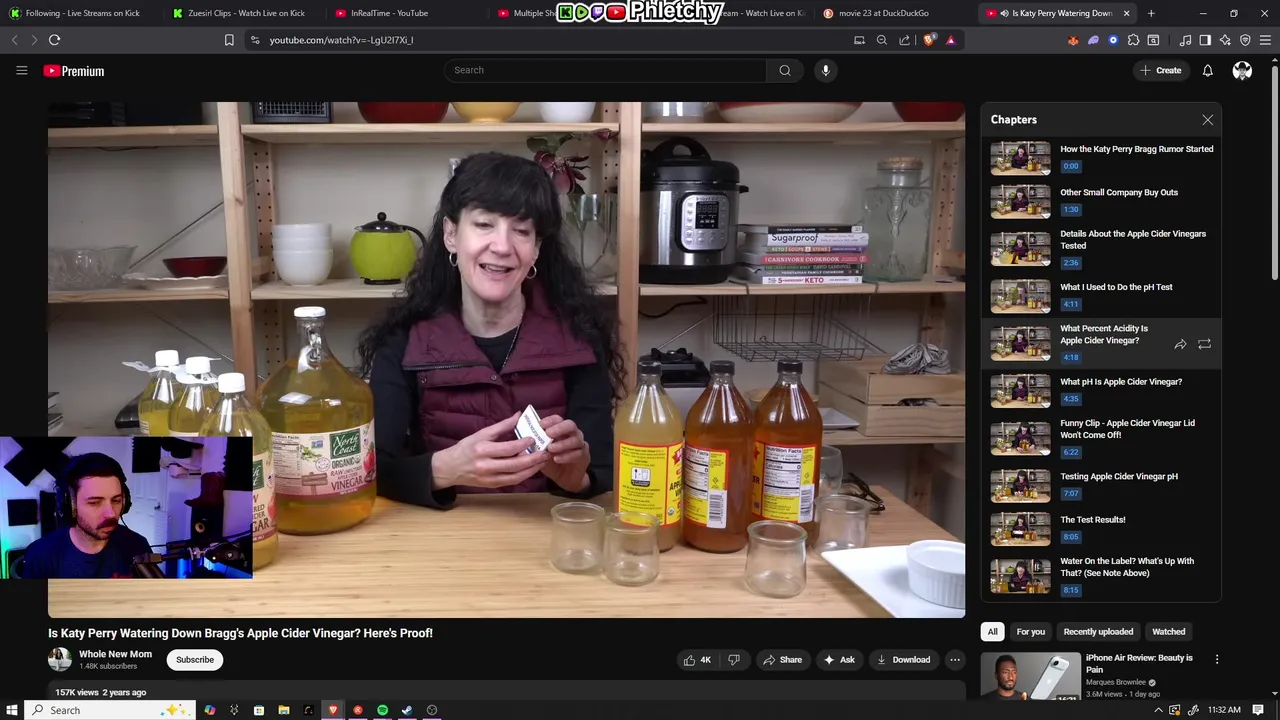Open Steam from the taskbar
The image size is (1280, 720).
(x=407, y=710)
